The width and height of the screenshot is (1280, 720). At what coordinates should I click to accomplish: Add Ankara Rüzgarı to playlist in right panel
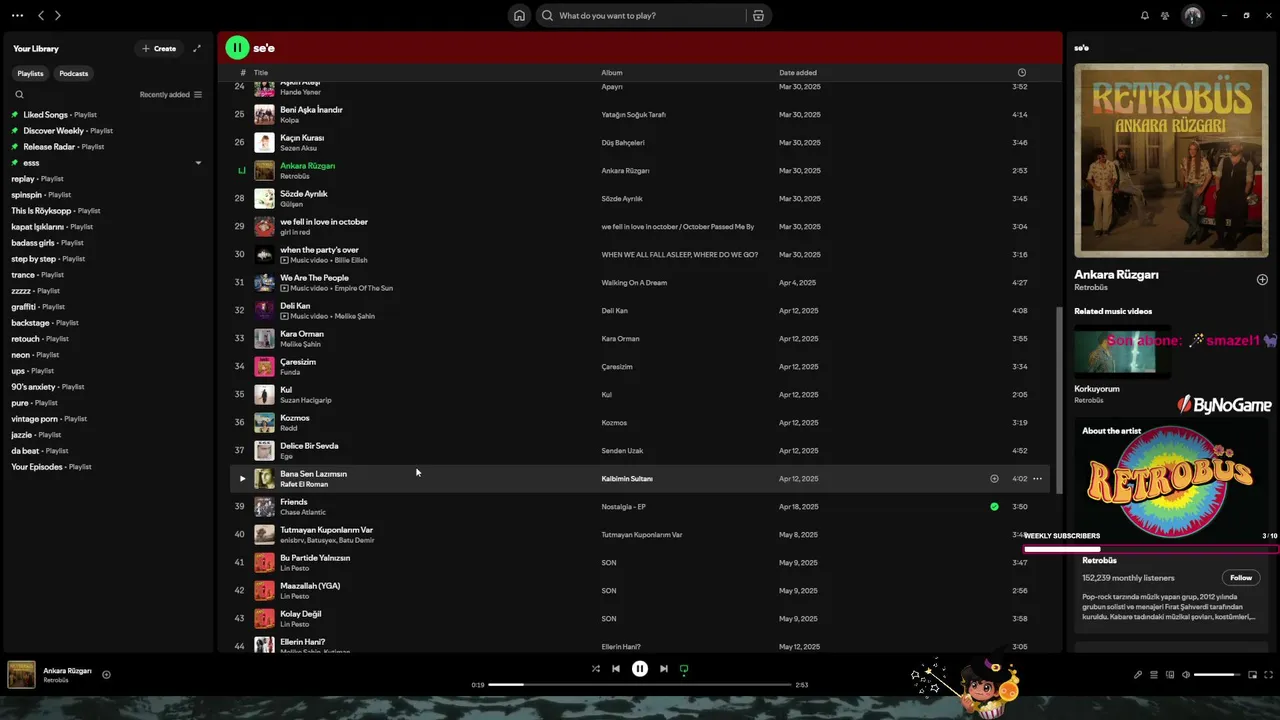(1262, 280)
